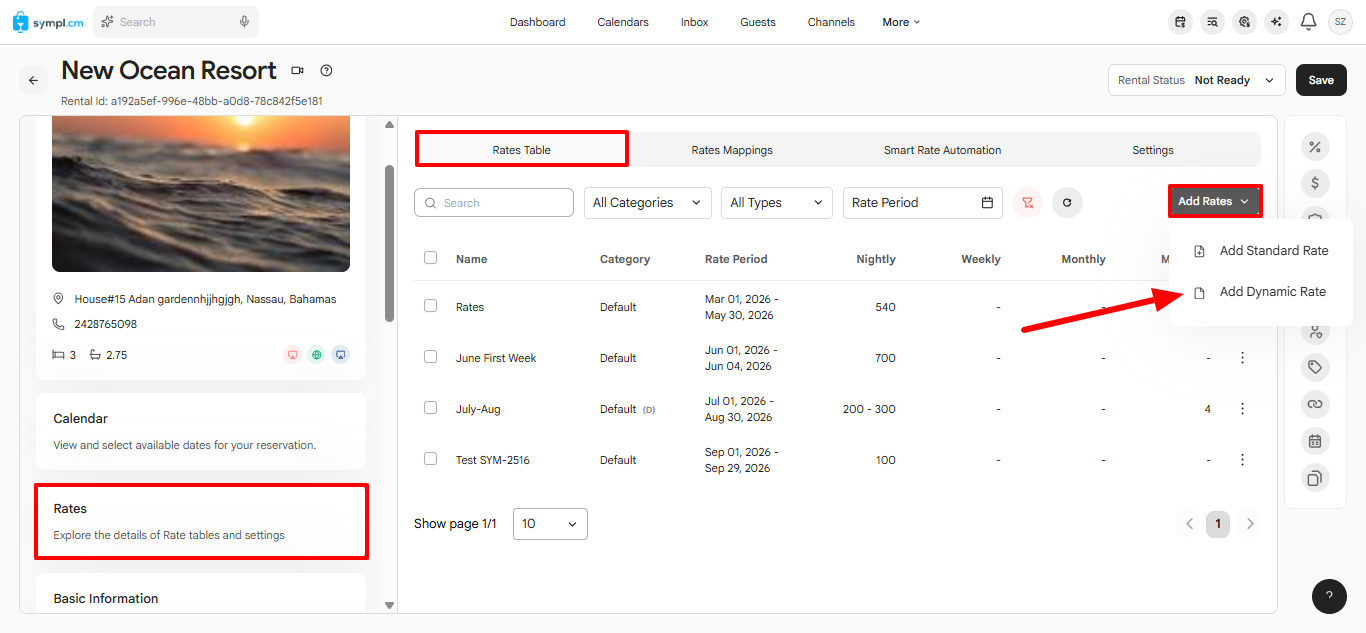This screenshot has width=1366, height=633.
Task: Open the notifications bell
Action: 1308,21
